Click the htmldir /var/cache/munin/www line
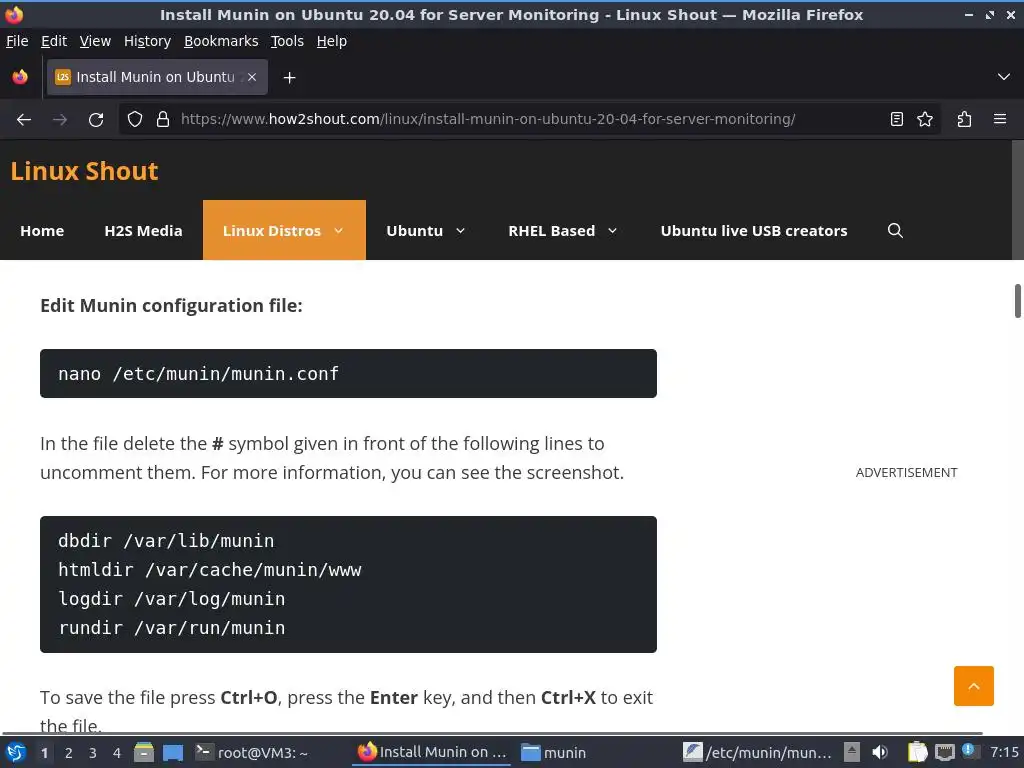The height and width of the screenshot is (768, 1024). click(210, 569)
